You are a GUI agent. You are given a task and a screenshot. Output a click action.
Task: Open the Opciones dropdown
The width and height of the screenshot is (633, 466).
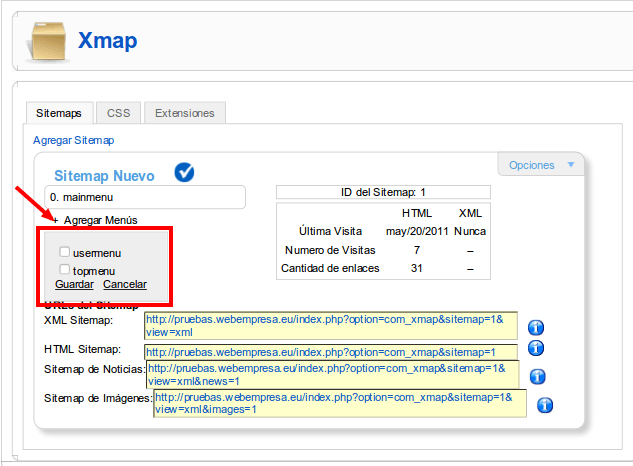pyautogui.click(x=541, y=165)
